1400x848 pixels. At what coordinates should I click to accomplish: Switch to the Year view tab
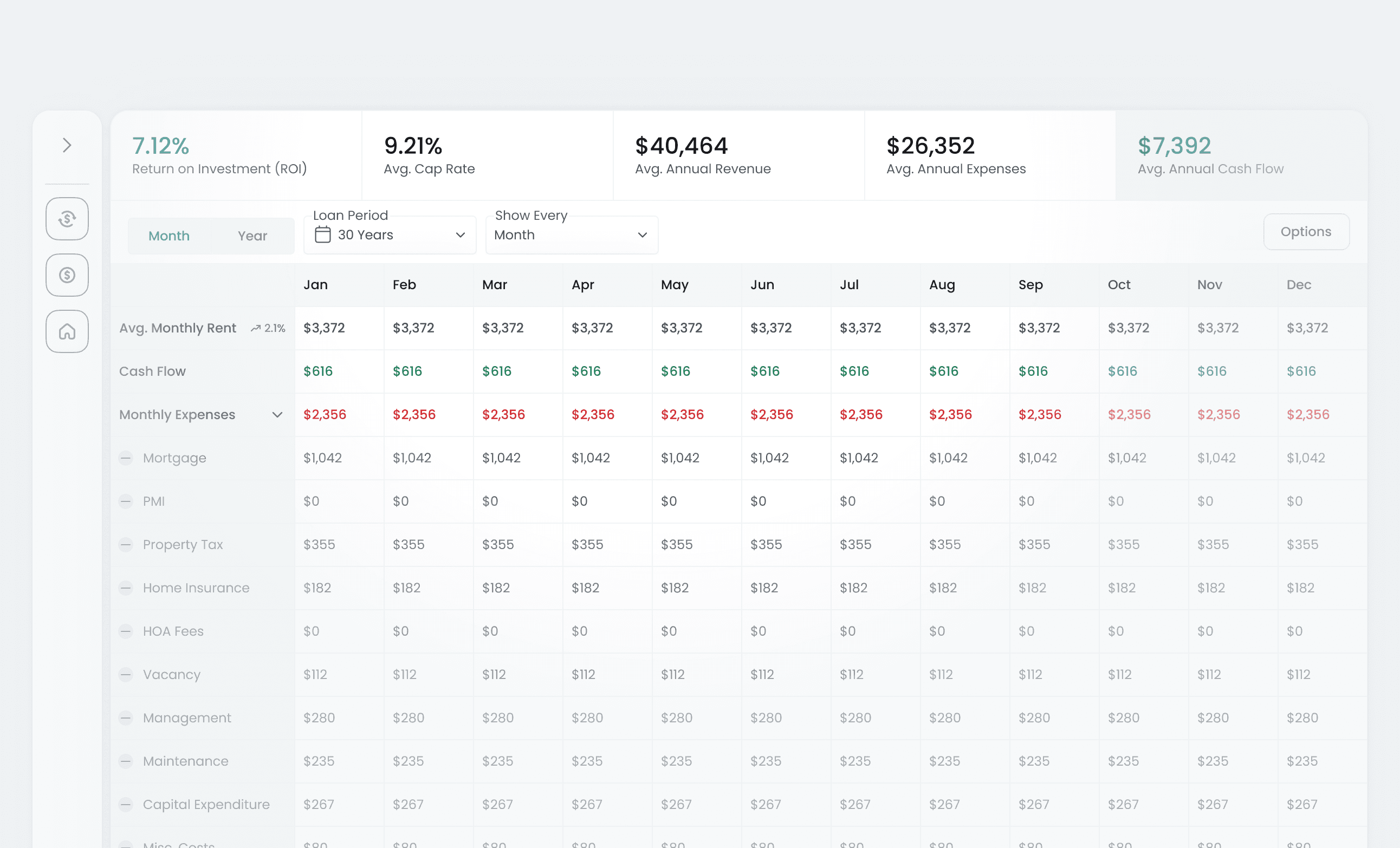point(252,236)
